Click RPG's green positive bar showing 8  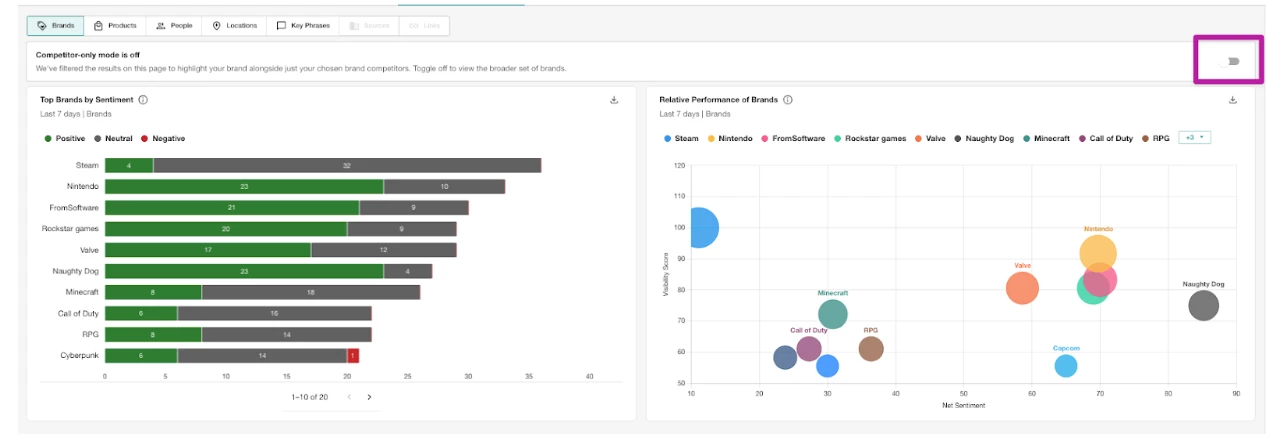(x=153, y=334)
